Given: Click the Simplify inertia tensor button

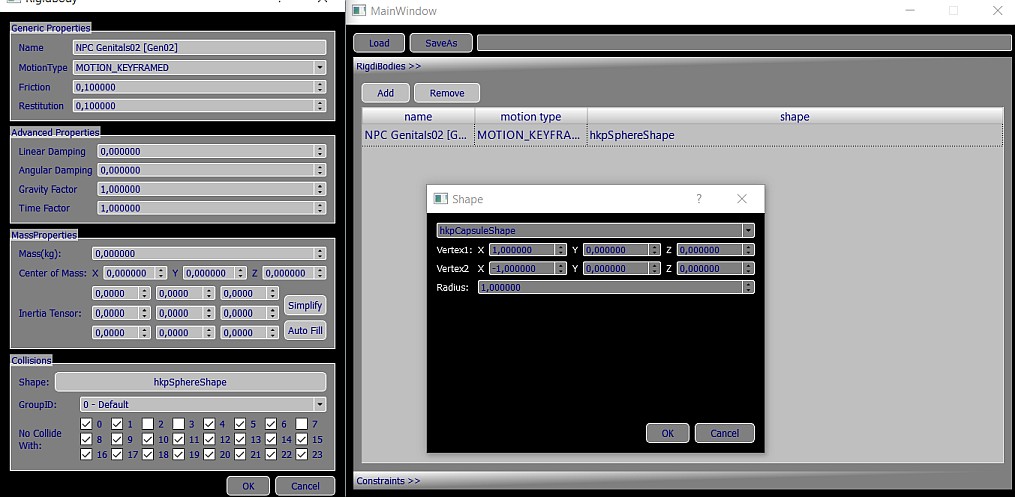Looking at the screenshot, I should pos(305,305).
